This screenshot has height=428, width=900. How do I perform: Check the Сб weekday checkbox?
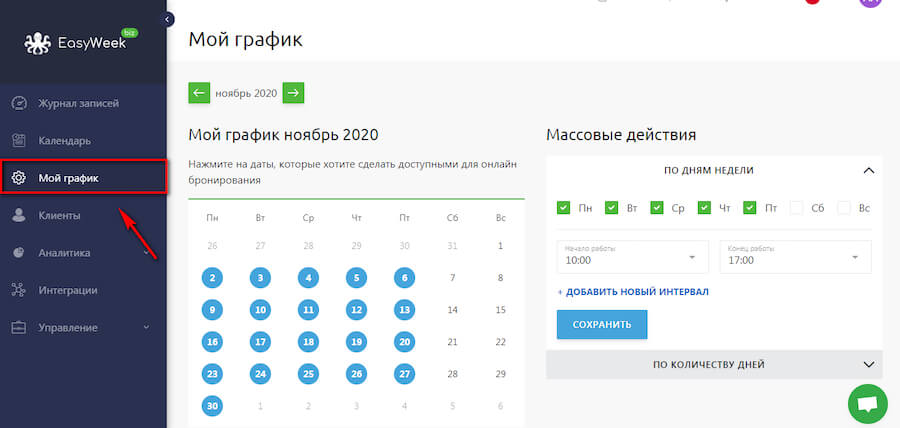click(x=796, y=208)
